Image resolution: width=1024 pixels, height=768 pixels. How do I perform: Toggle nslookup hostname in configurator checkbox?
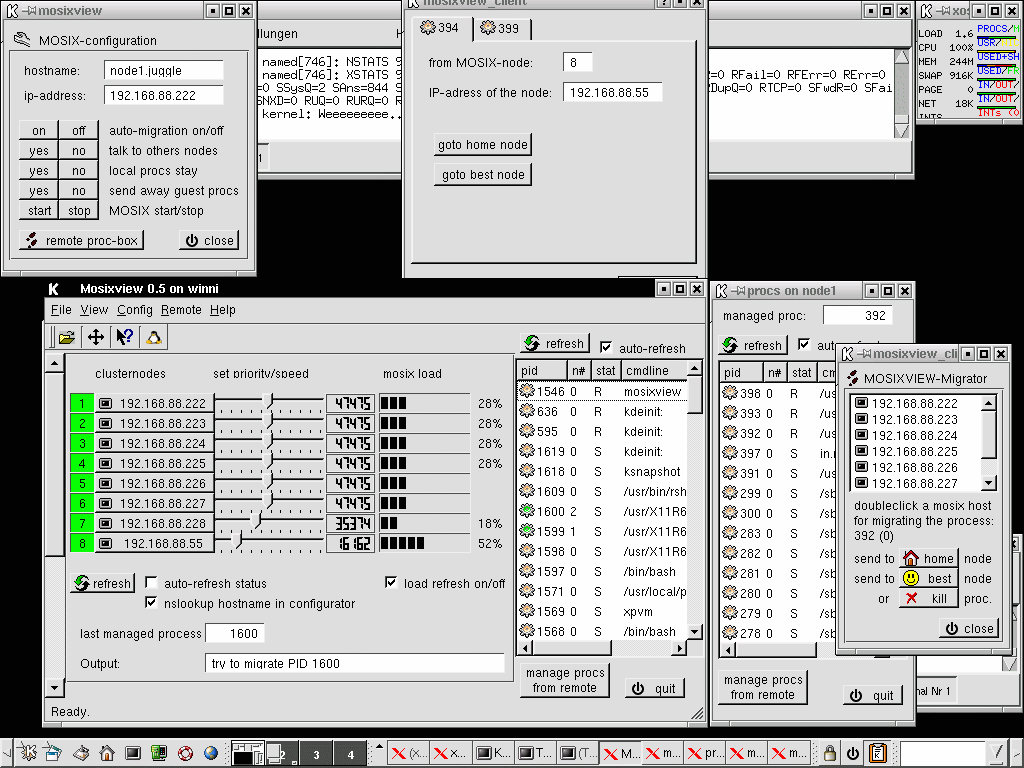pyautogui.click(x=151, y=602)
